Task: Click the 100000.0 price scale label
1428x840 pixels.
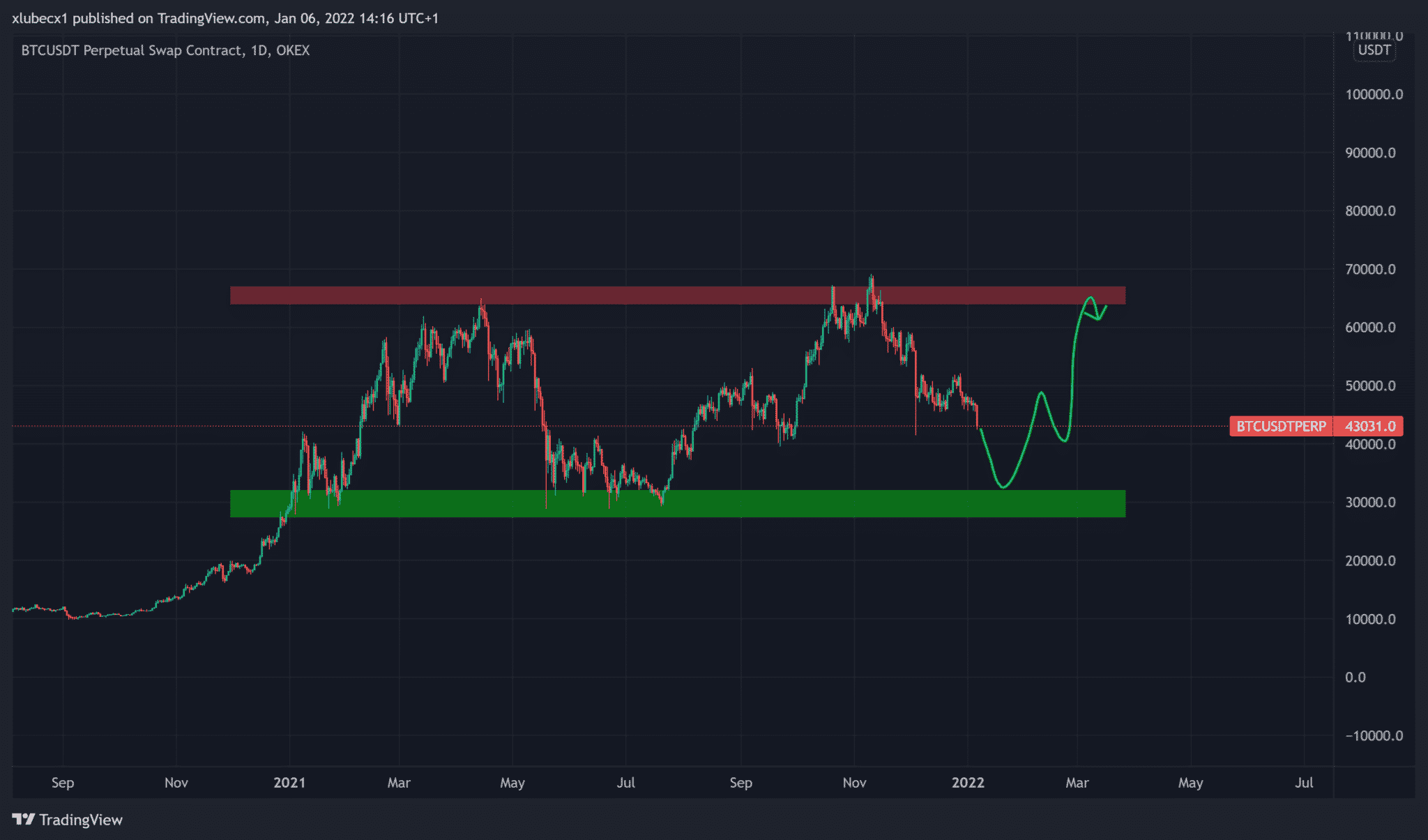Action: [1373, 94]
